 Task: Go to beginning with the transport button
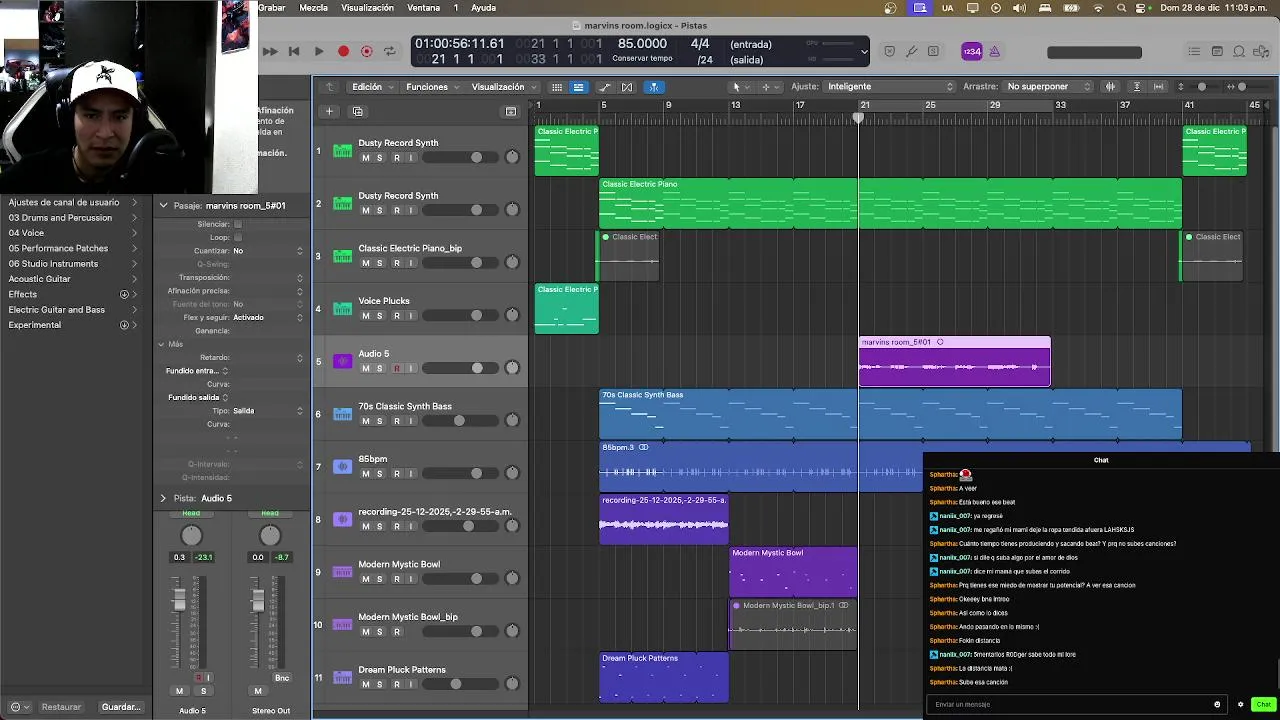click(x=294, y=51)
